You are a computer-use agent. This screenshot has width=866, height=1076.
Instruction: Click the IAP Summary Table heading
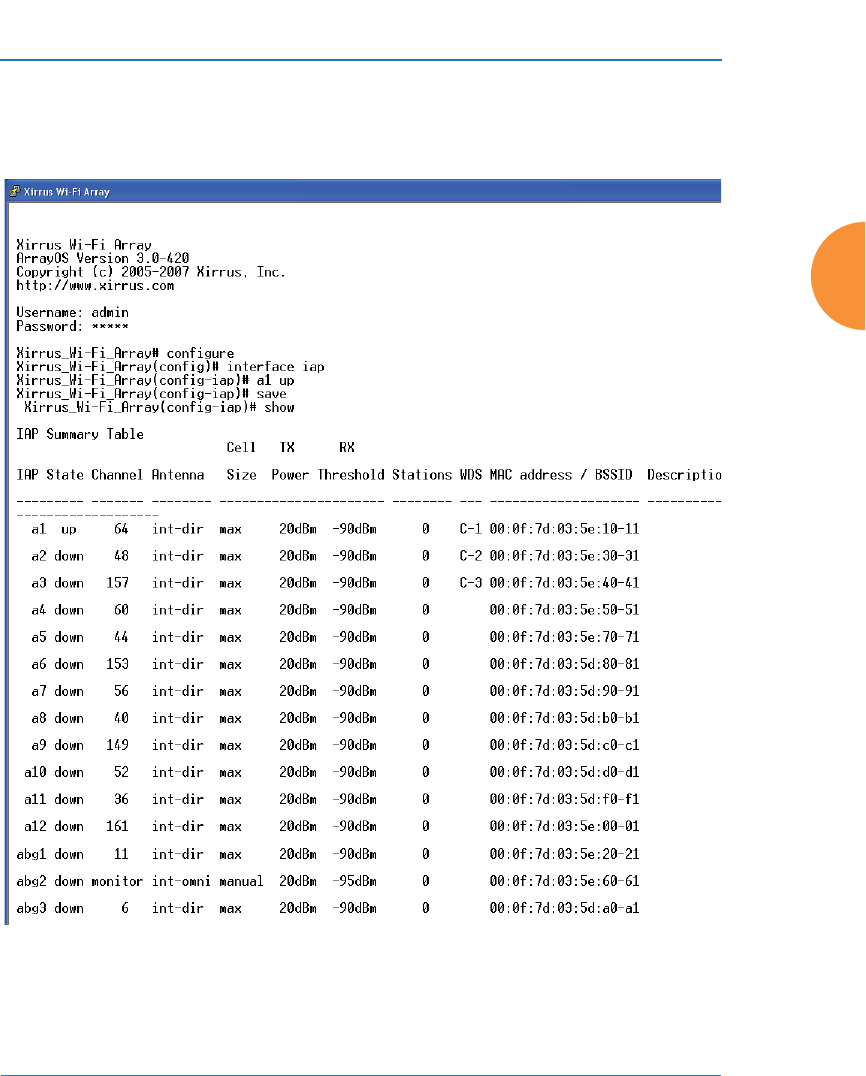[80, 434]
